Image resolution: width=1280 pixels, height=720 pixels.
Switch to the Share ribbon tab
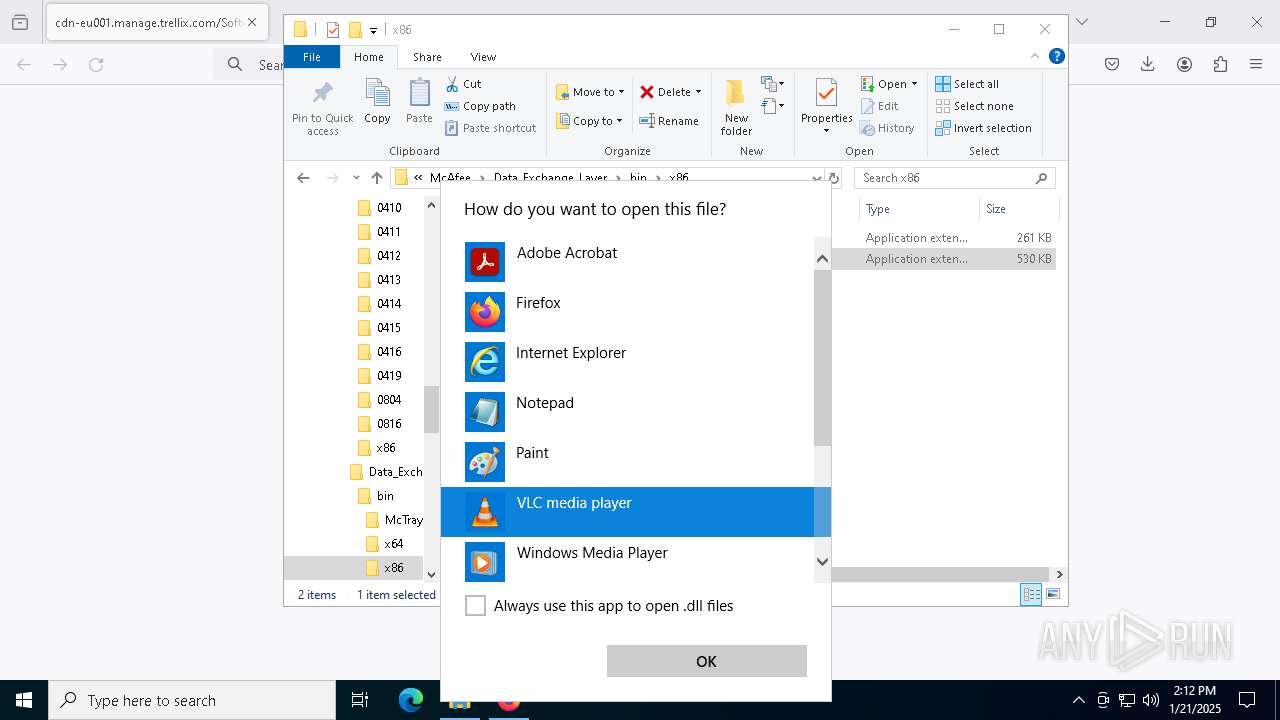tap(427, 57)
